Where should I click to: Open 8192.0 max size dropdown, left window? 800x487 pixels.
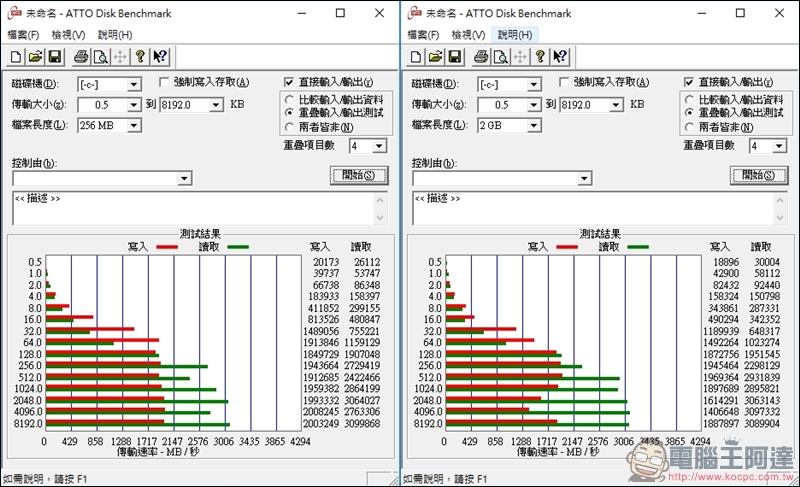point(216,105)
